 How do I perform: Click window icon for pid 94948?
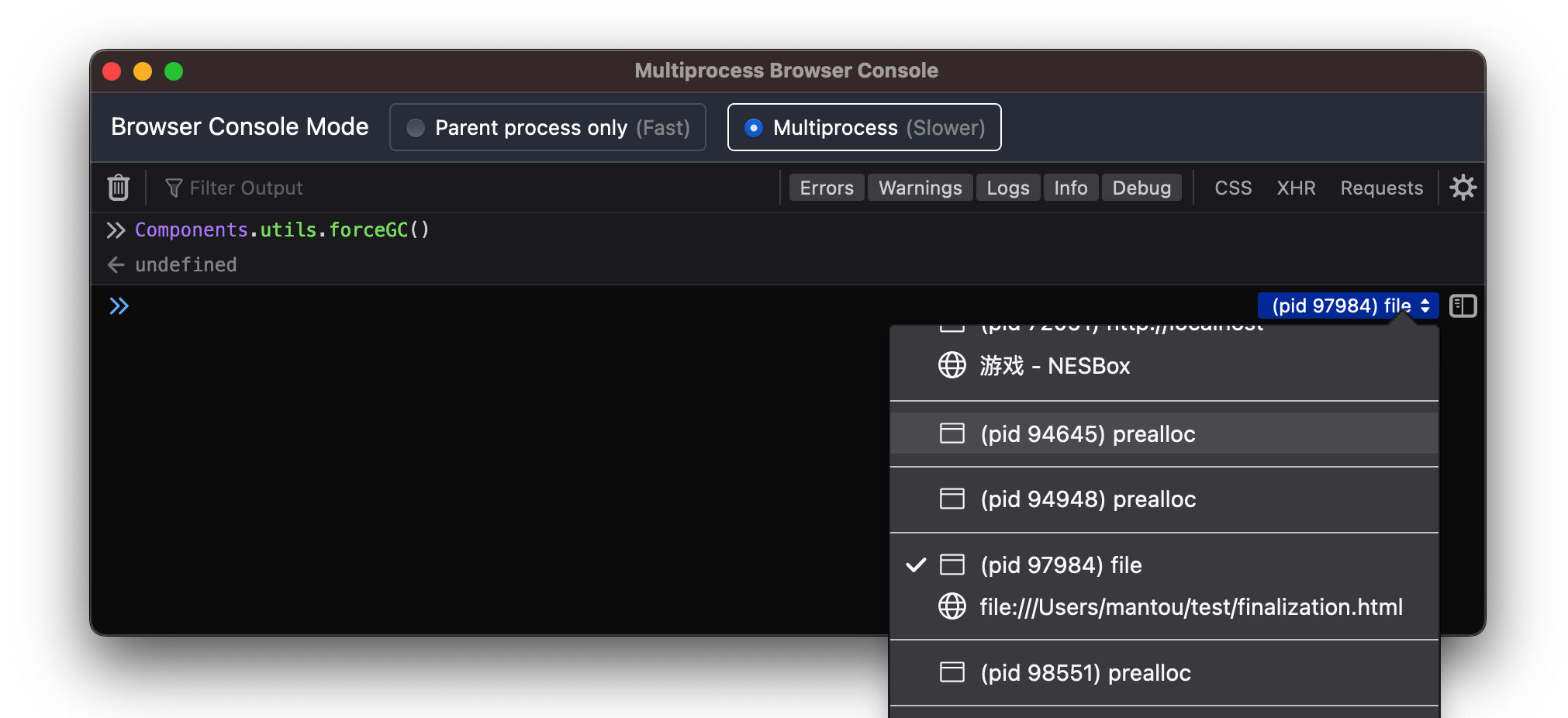coord(952,499)
